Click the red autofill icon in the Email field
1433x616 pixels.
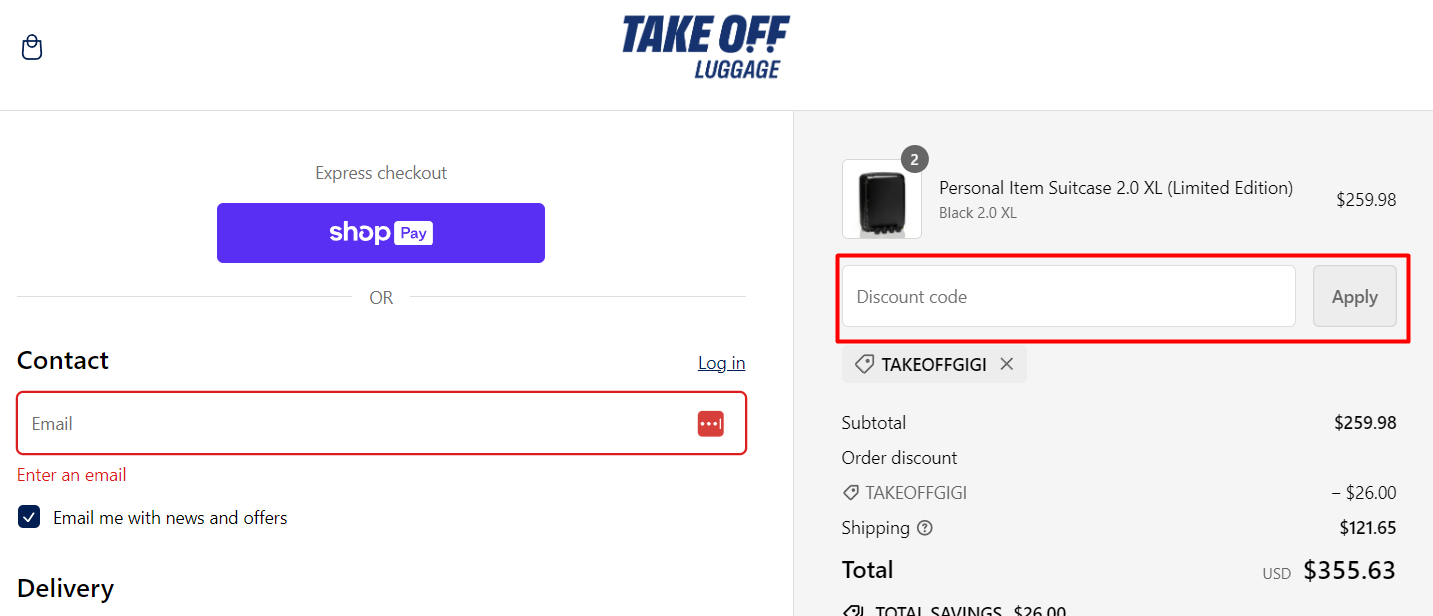pos(711,423)
